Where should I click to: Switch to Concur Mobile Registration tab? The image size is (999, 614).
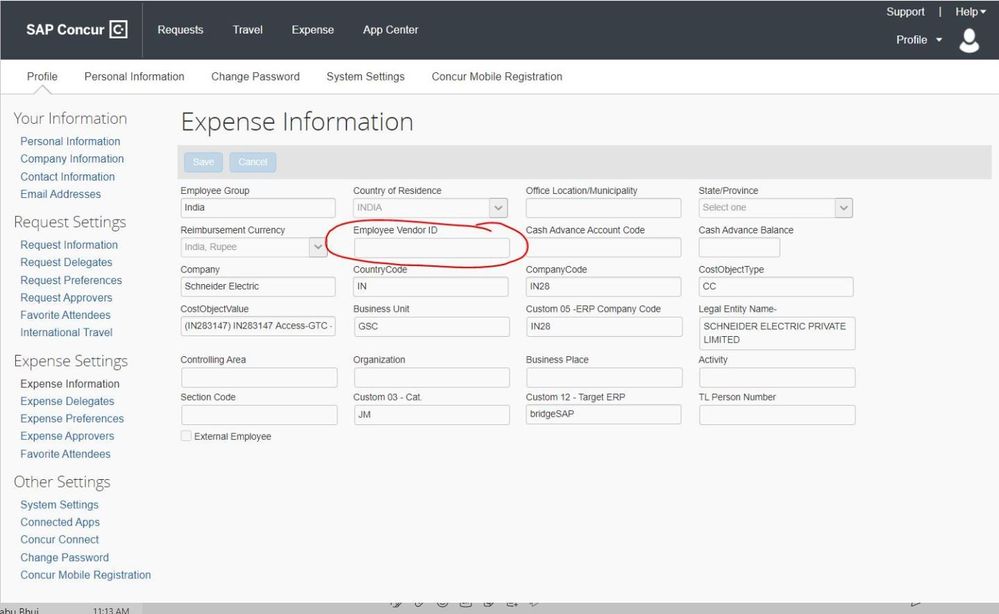[496, 76]
